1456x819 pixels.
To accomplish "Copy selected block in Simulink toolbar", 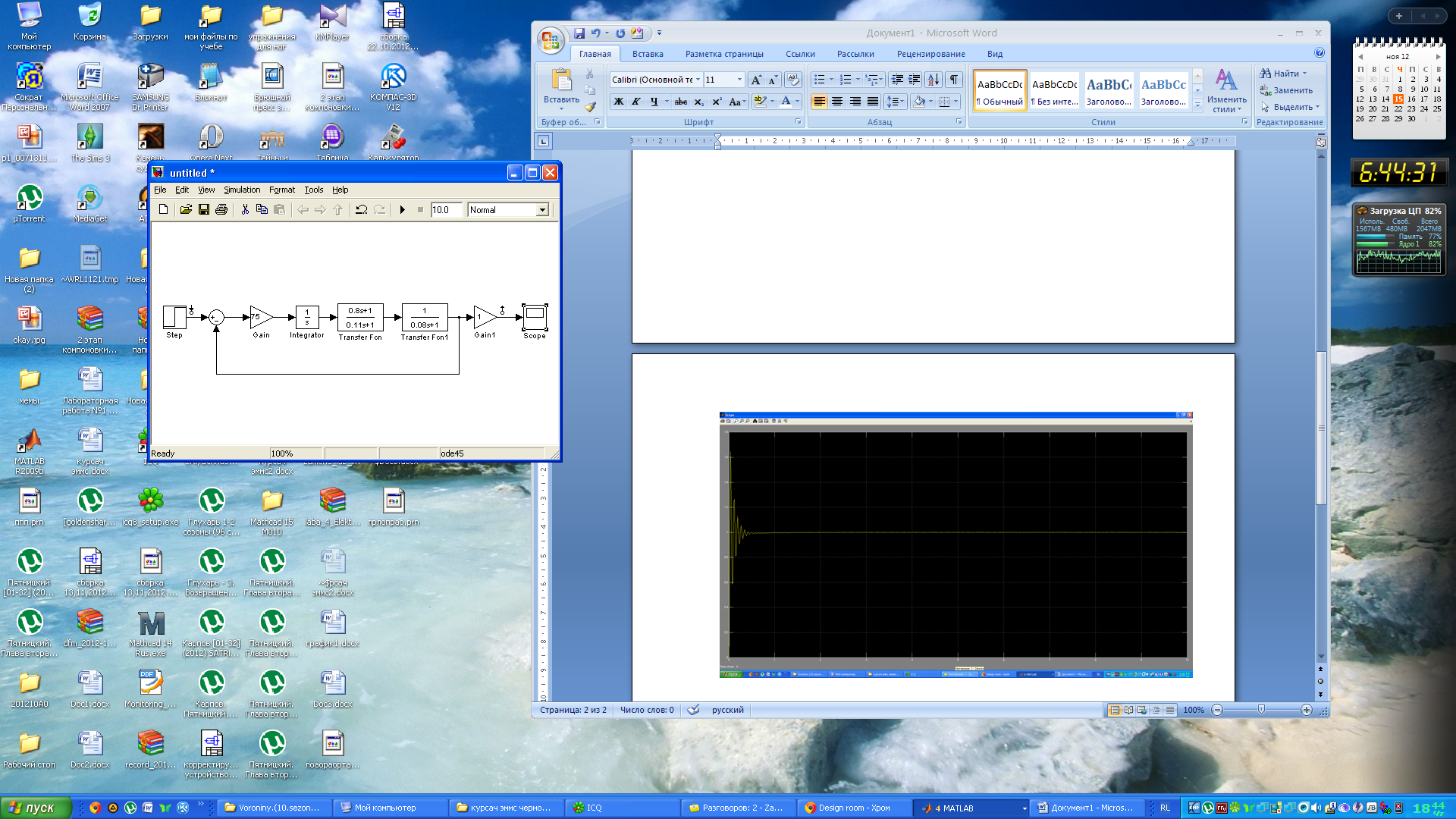I will pos(262,210).
